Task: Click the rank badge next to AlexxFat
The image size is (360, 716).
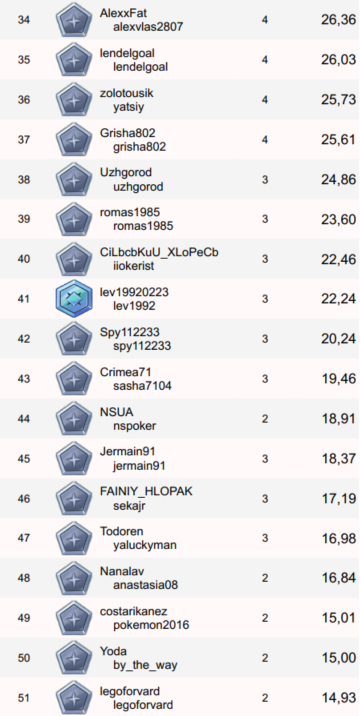Action: [x=74, y=21]
